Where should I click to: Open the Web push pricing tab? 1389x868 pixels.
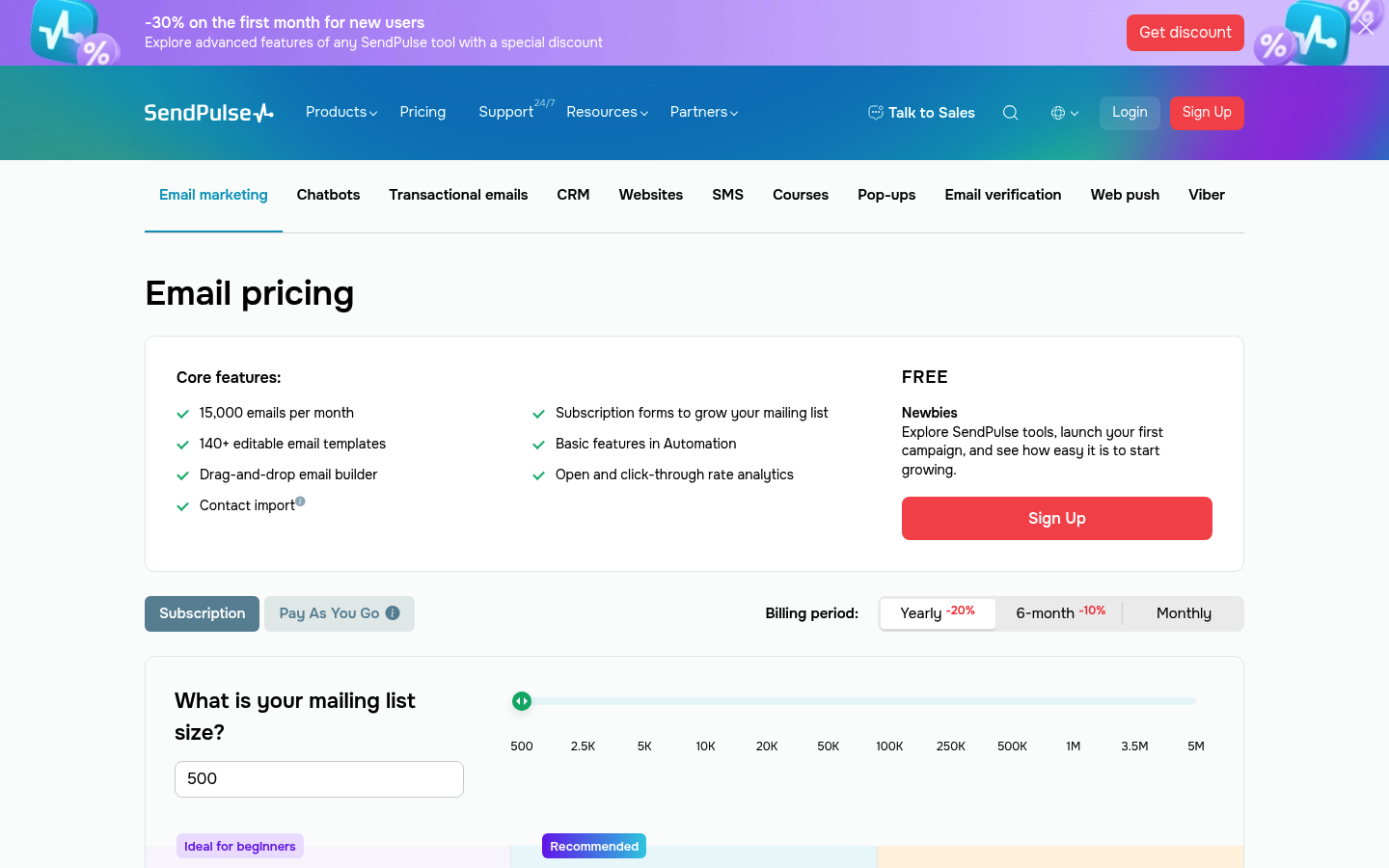coord(1125,195)
